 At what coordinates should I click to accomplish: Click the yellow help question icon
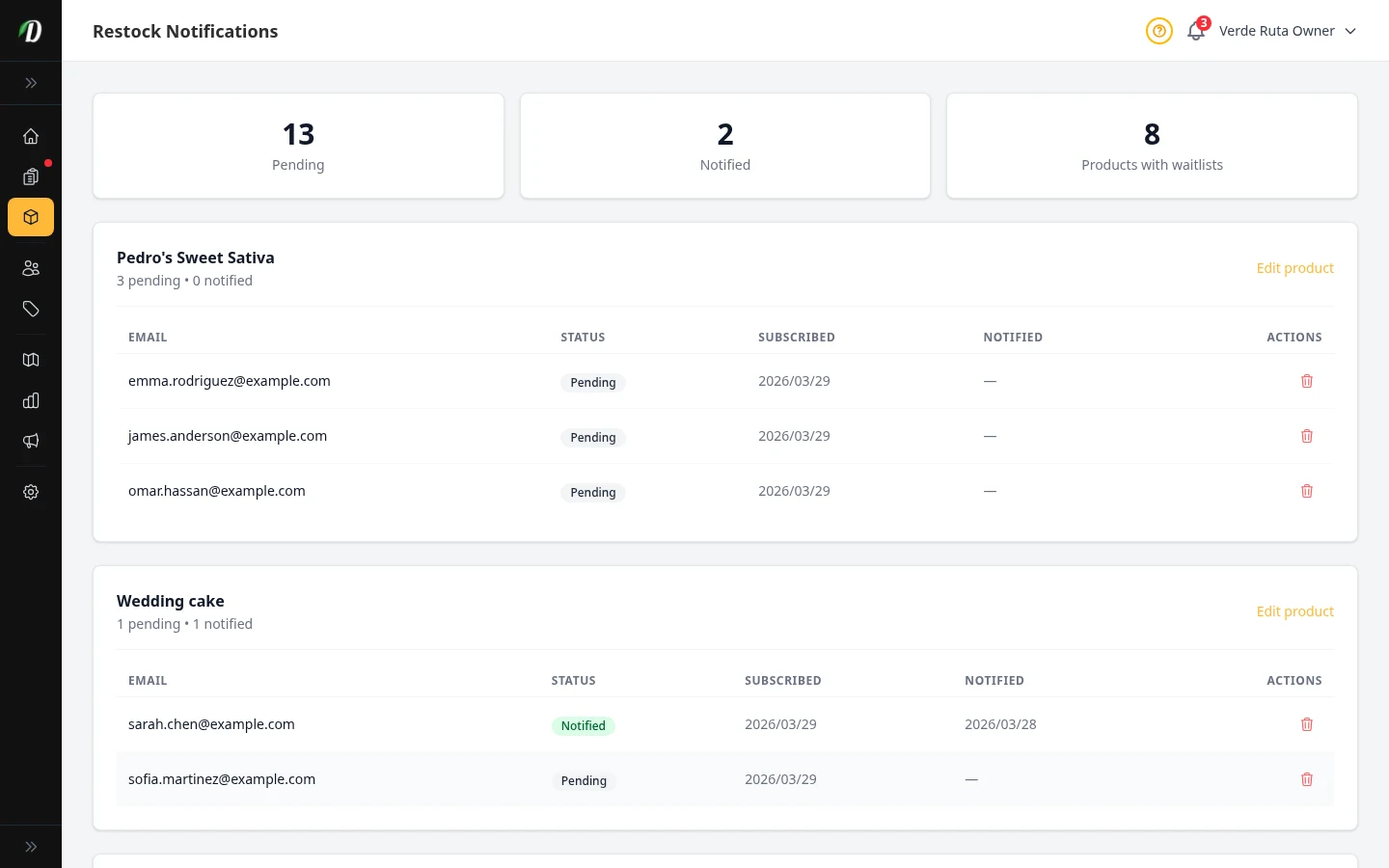coord(1158,31)
